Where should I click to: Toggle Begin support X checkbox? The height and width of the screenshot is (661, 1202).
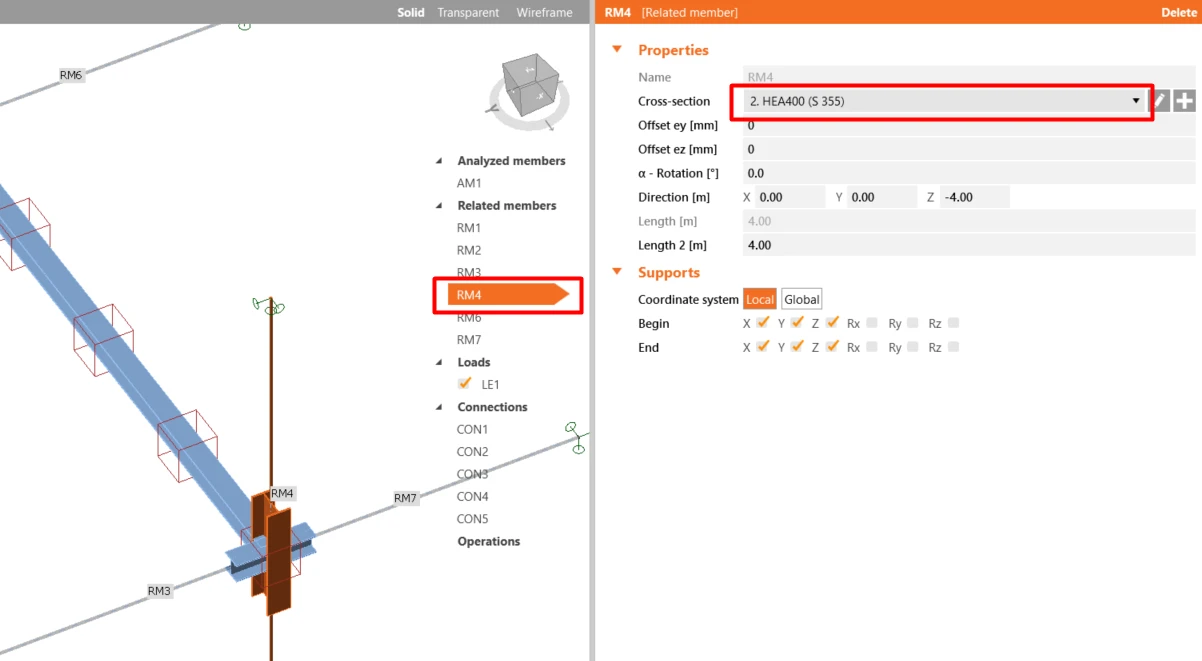point(763,323)
